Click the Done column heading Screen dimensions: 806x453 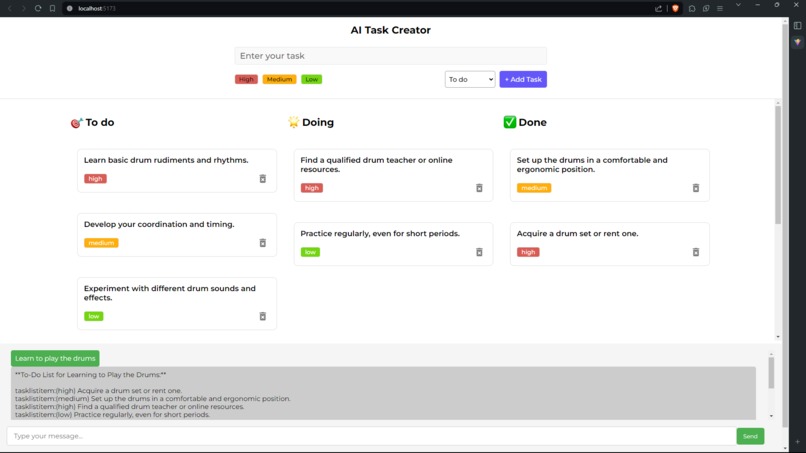pos(525,122)
